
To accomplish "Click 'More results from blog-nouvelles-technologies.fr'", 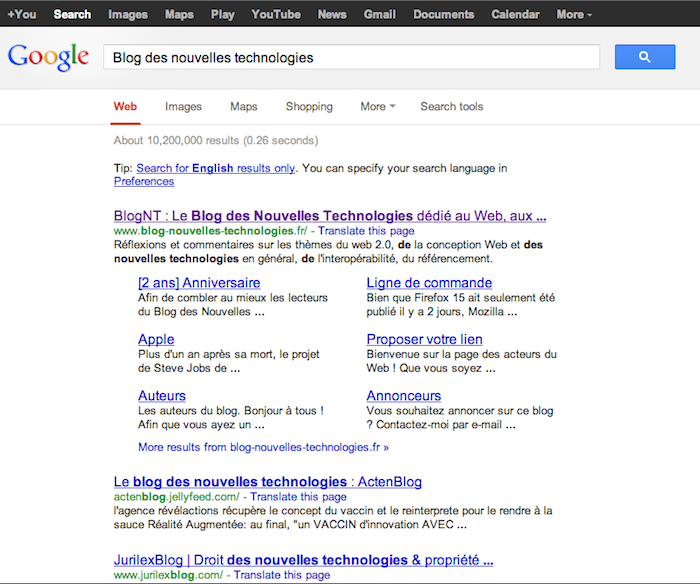I will coord(263,447).
